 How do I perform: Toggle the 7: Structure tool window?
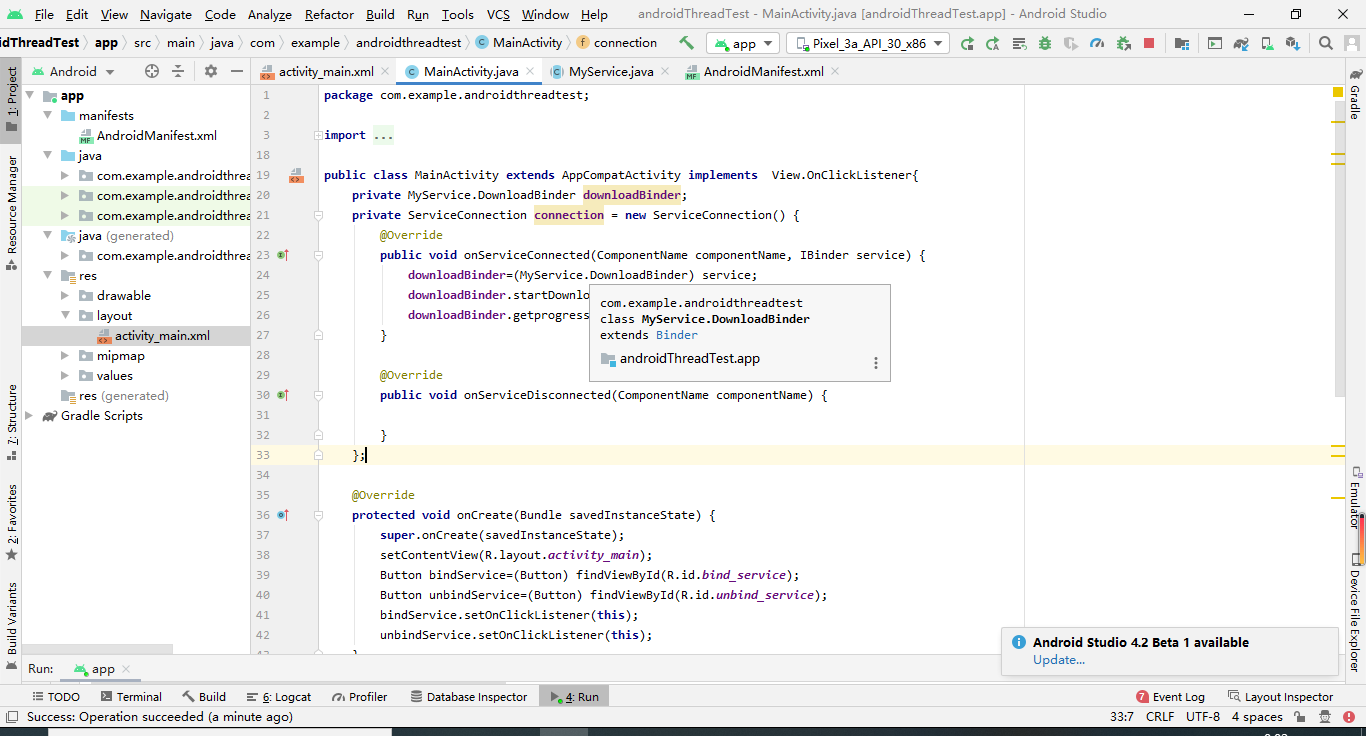point(11,422)
